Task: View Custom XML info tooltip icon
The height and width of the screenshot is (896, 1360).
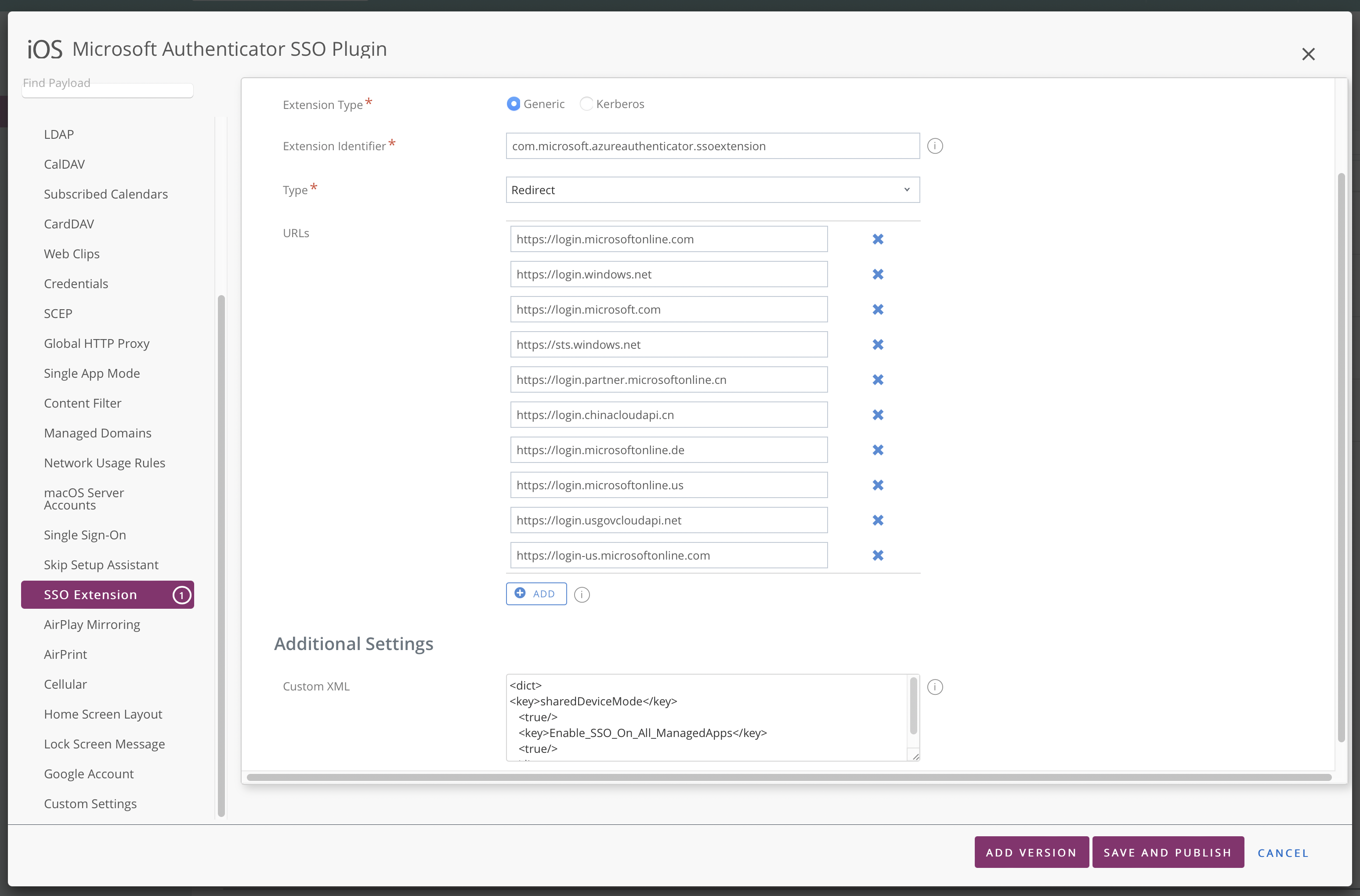Action: (935, 687)
